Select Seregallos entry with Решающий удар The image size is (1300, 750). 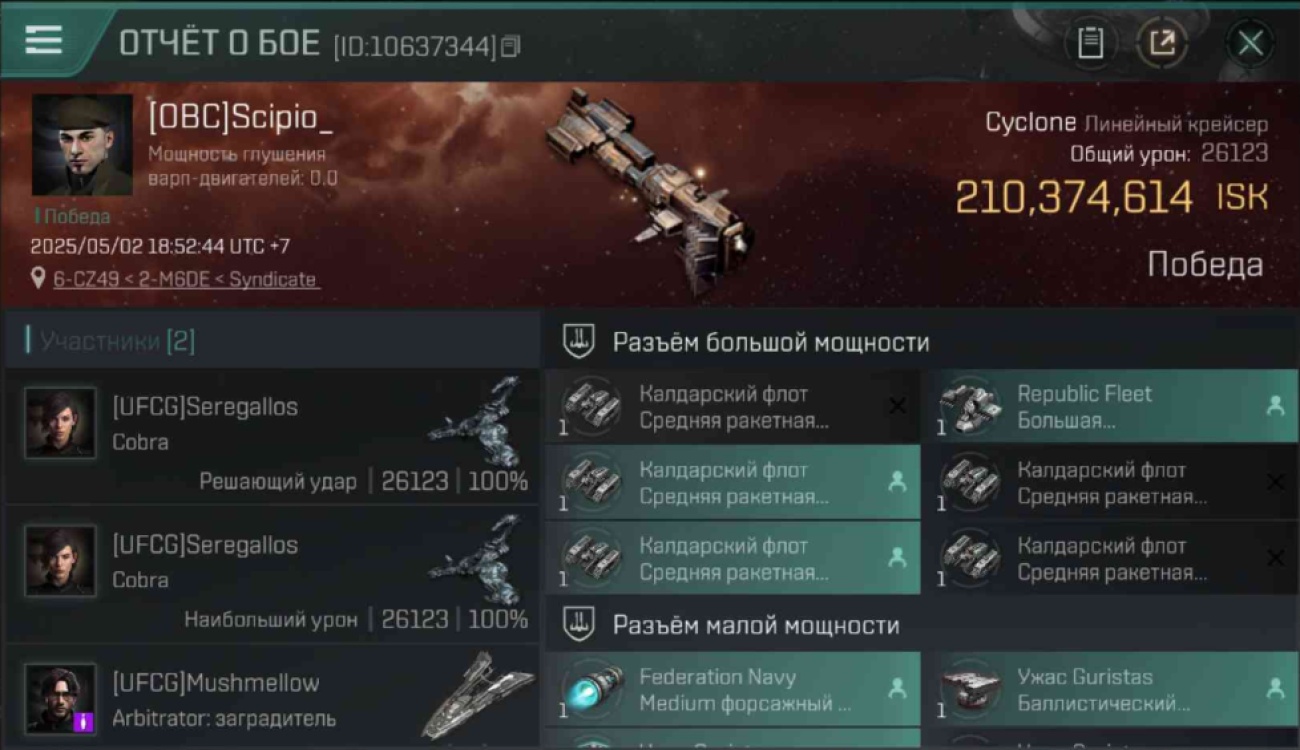click(272, 436)
